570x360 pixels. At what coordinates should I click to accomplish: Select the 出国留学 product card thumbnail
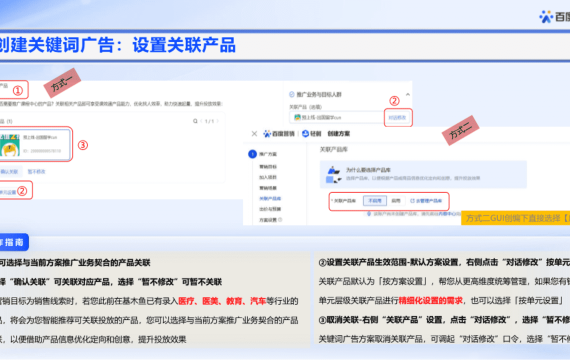pyautogui.click(x=10, y=145)
